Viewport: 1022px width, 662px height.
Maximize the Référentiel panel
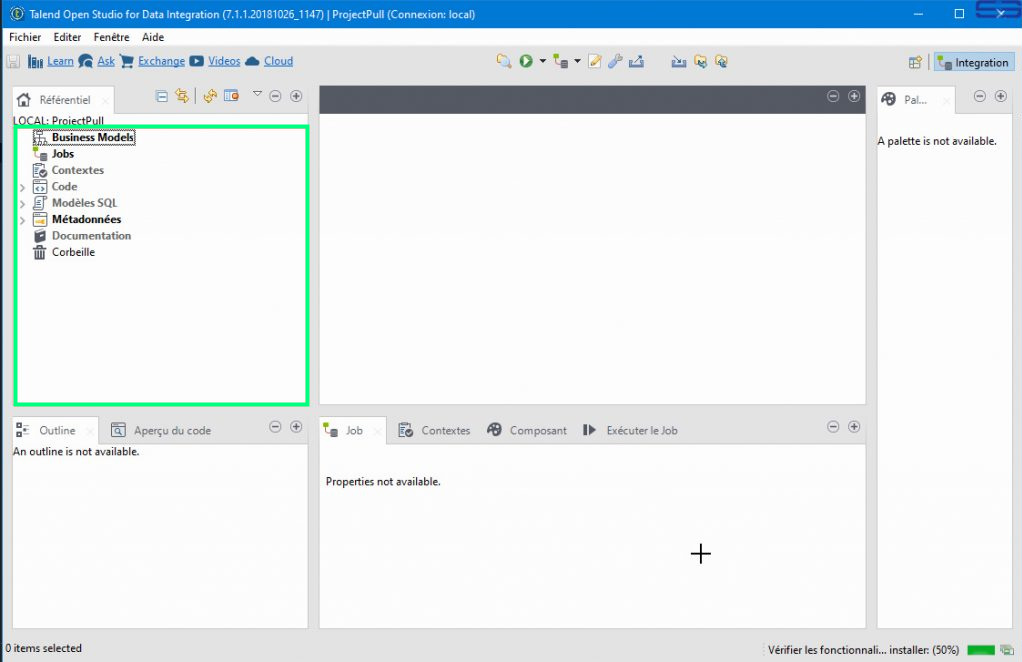pyautogui.click(x=296, y=96)
